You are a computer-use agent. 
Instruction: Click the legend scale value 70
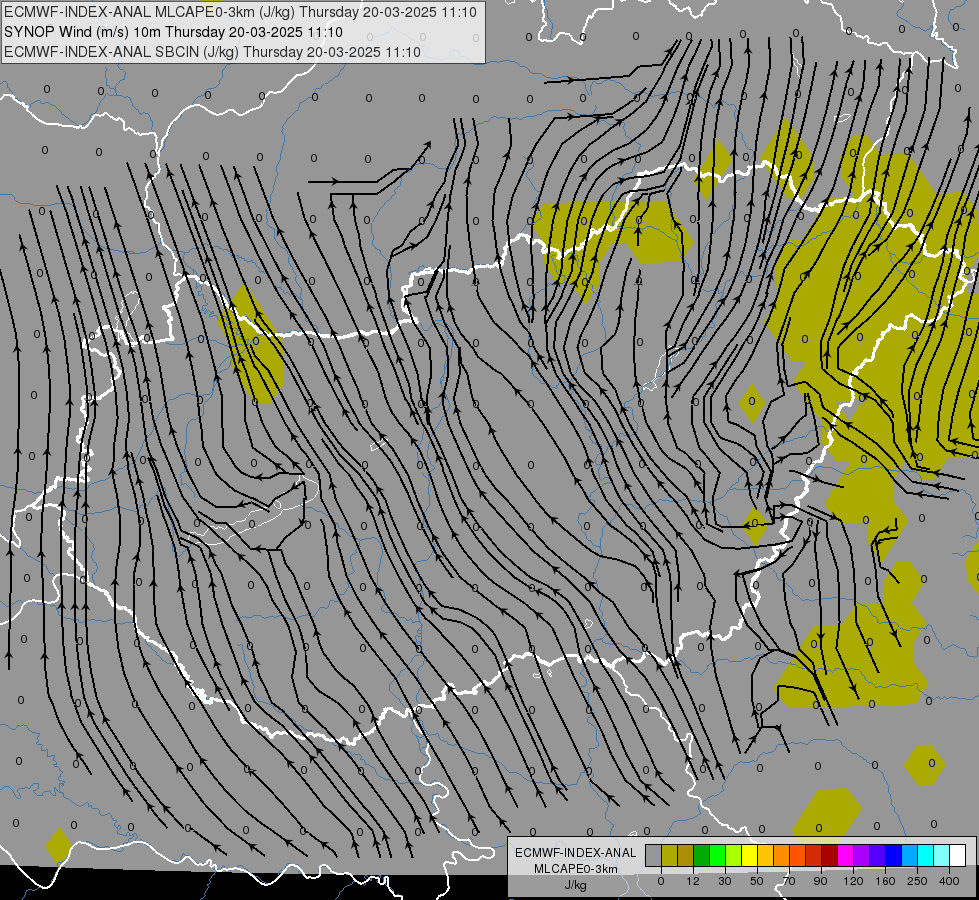(789, 881)
